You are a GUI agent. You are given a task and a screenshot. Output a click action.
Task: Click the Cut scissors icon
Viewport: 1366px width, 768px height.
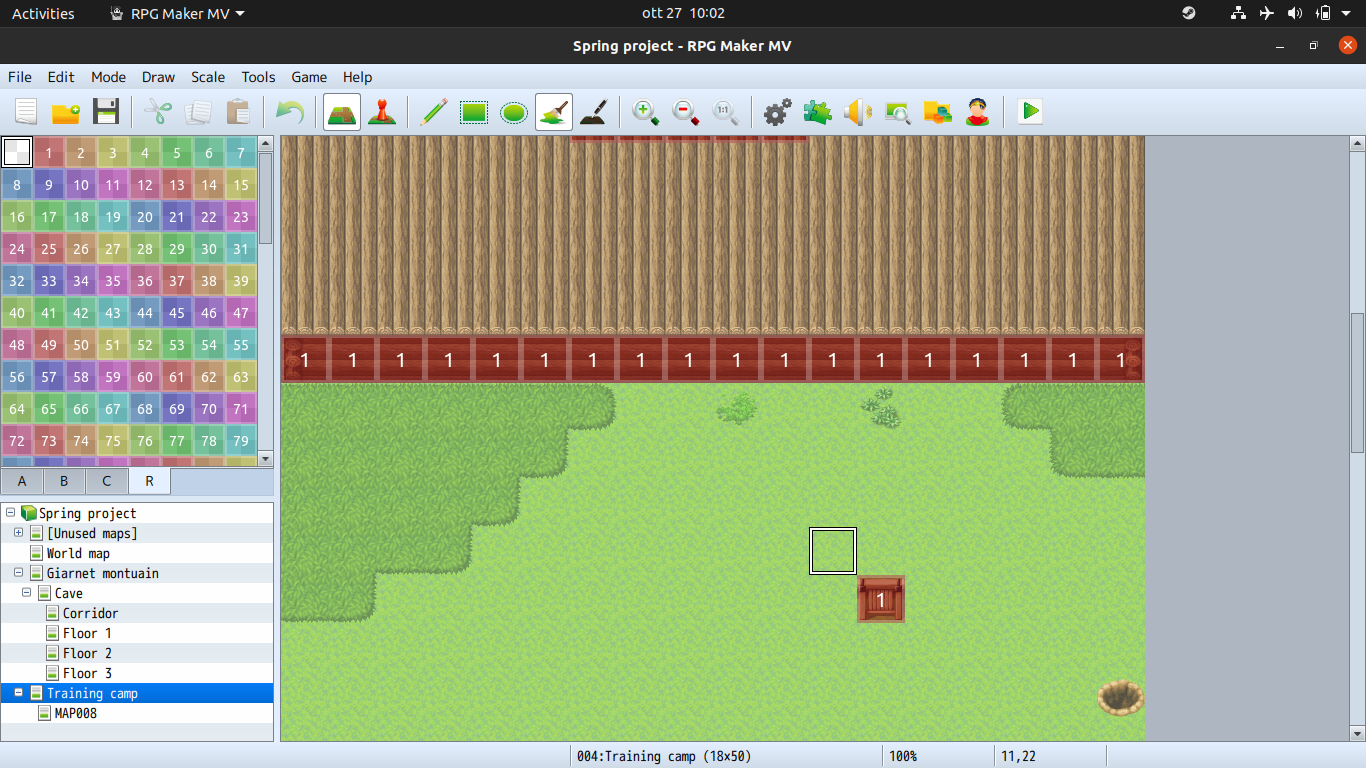pyautogui.click(x=158, y=112)
